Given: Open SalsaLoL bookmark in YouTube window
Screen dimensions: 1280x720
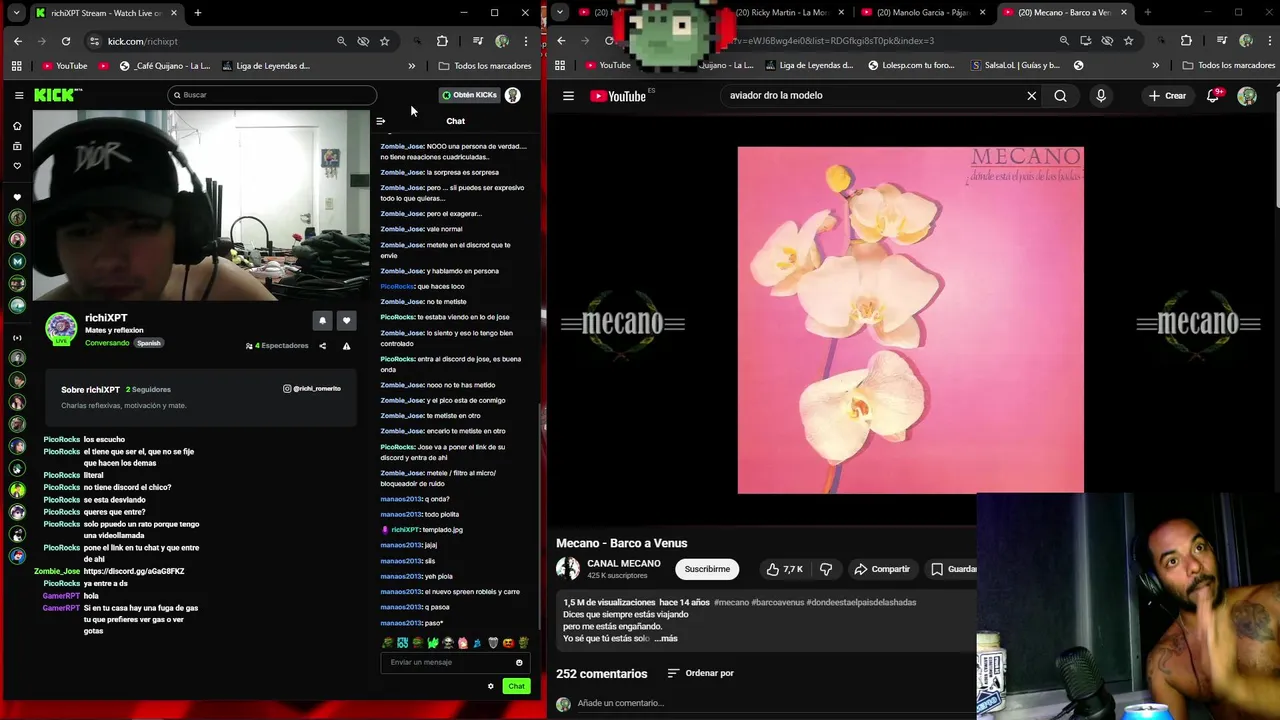Looking at the screenshot, I should 1015,66.
